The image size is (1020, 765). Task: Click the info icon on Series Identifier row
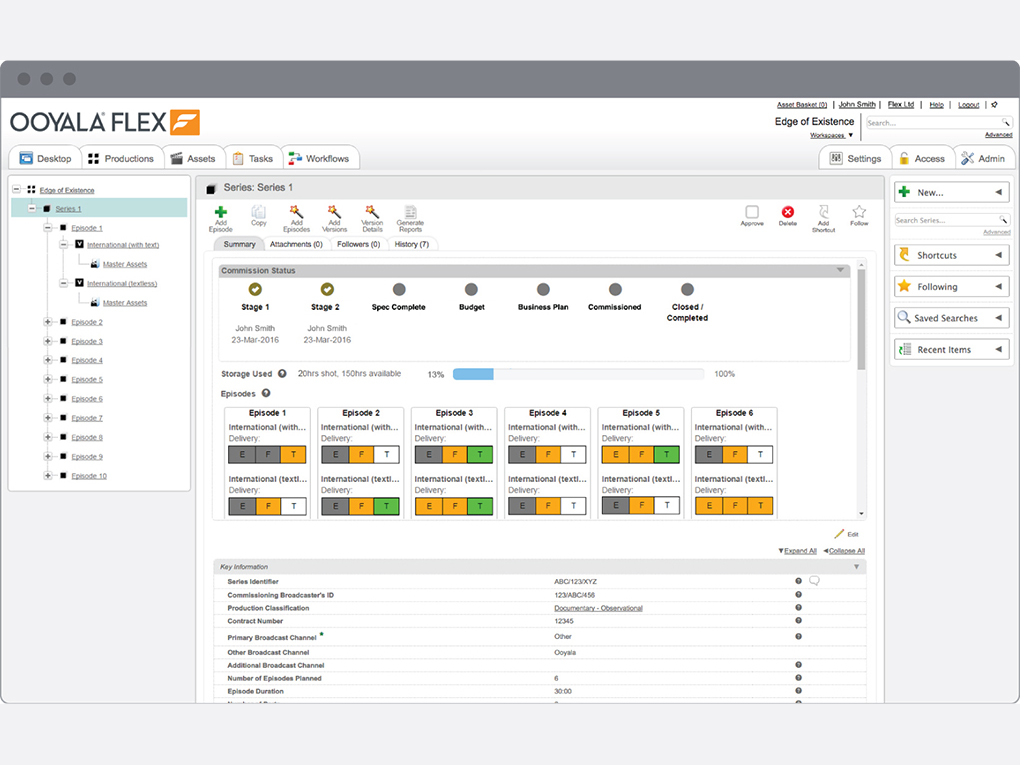798,581
